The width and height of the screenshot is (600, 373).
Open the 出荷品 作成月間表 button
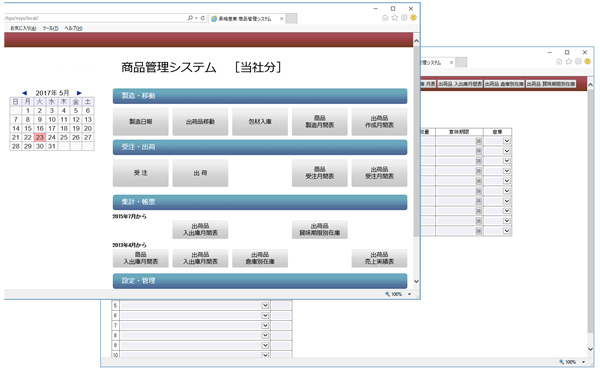(x=379, y=122)
